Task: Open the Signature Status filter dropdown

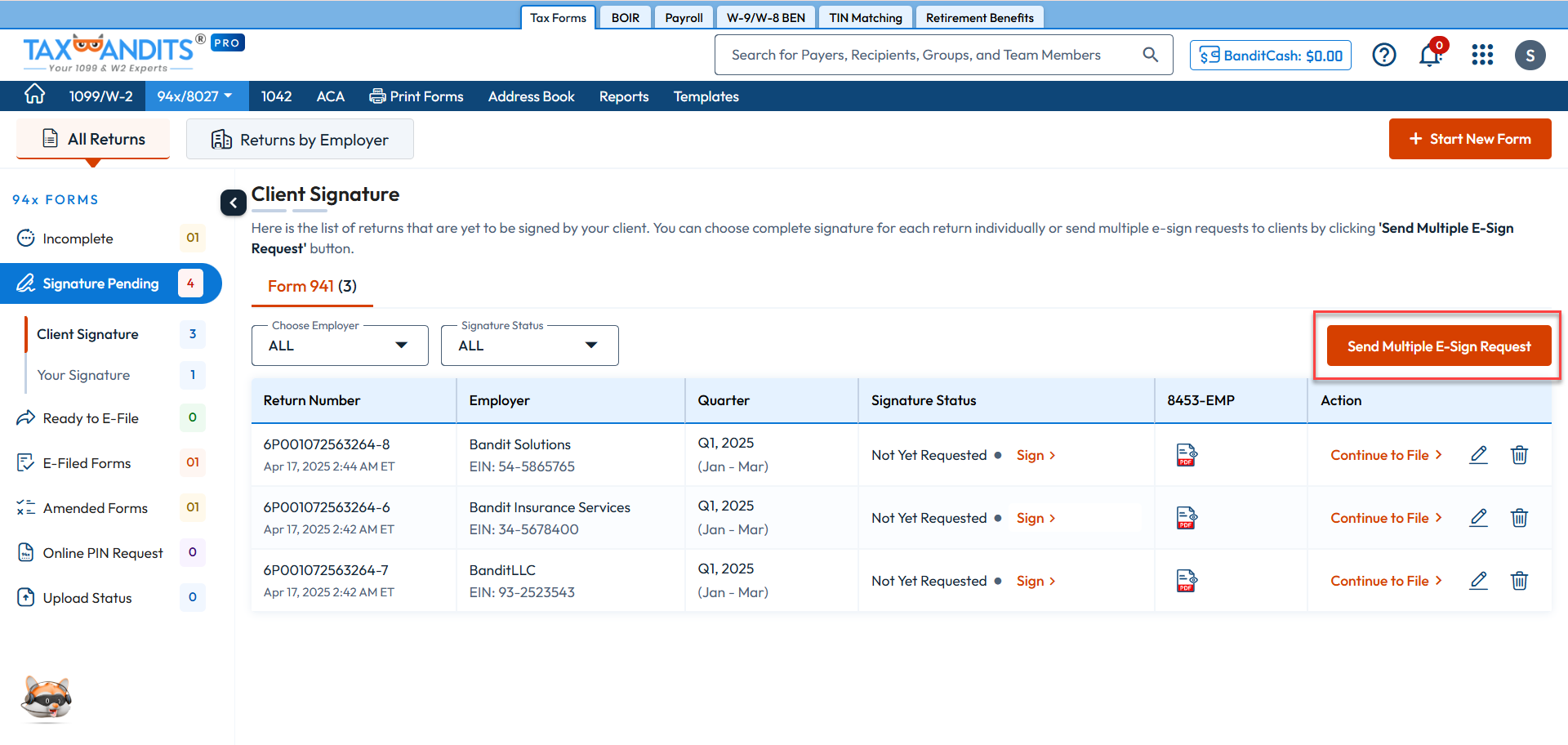Action: pyautogui.click(x=529, y=346)
